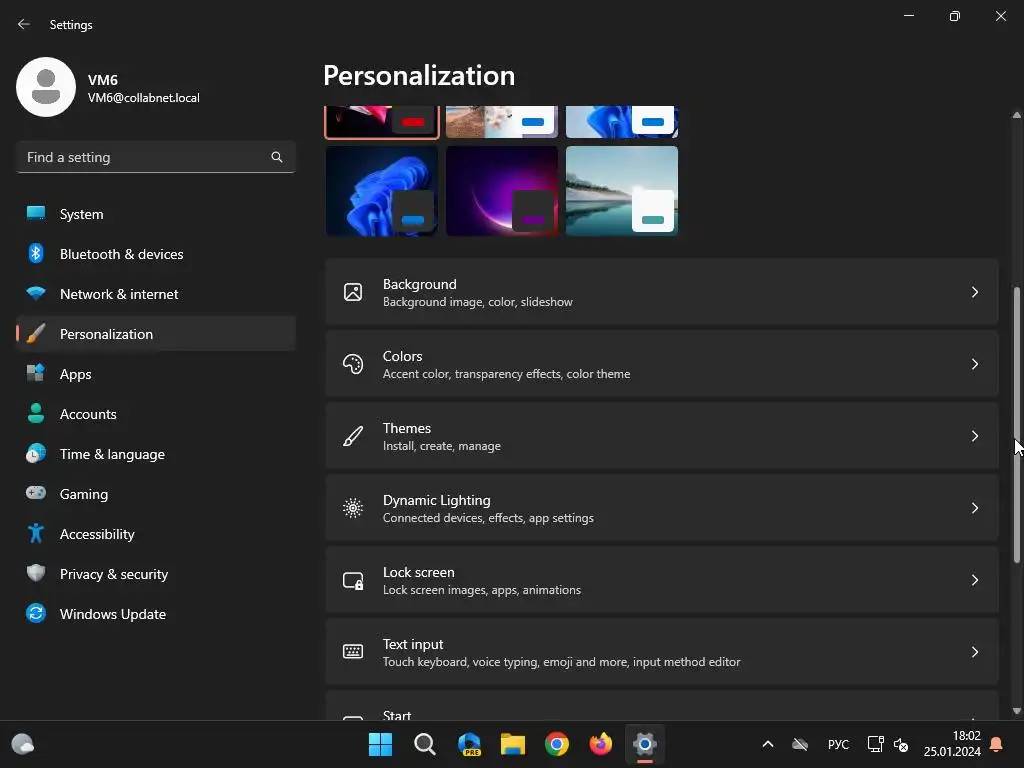Open Accent color, transparency effects row
This screenshot has width=1024, height=768.
click(x=662, y=364)
